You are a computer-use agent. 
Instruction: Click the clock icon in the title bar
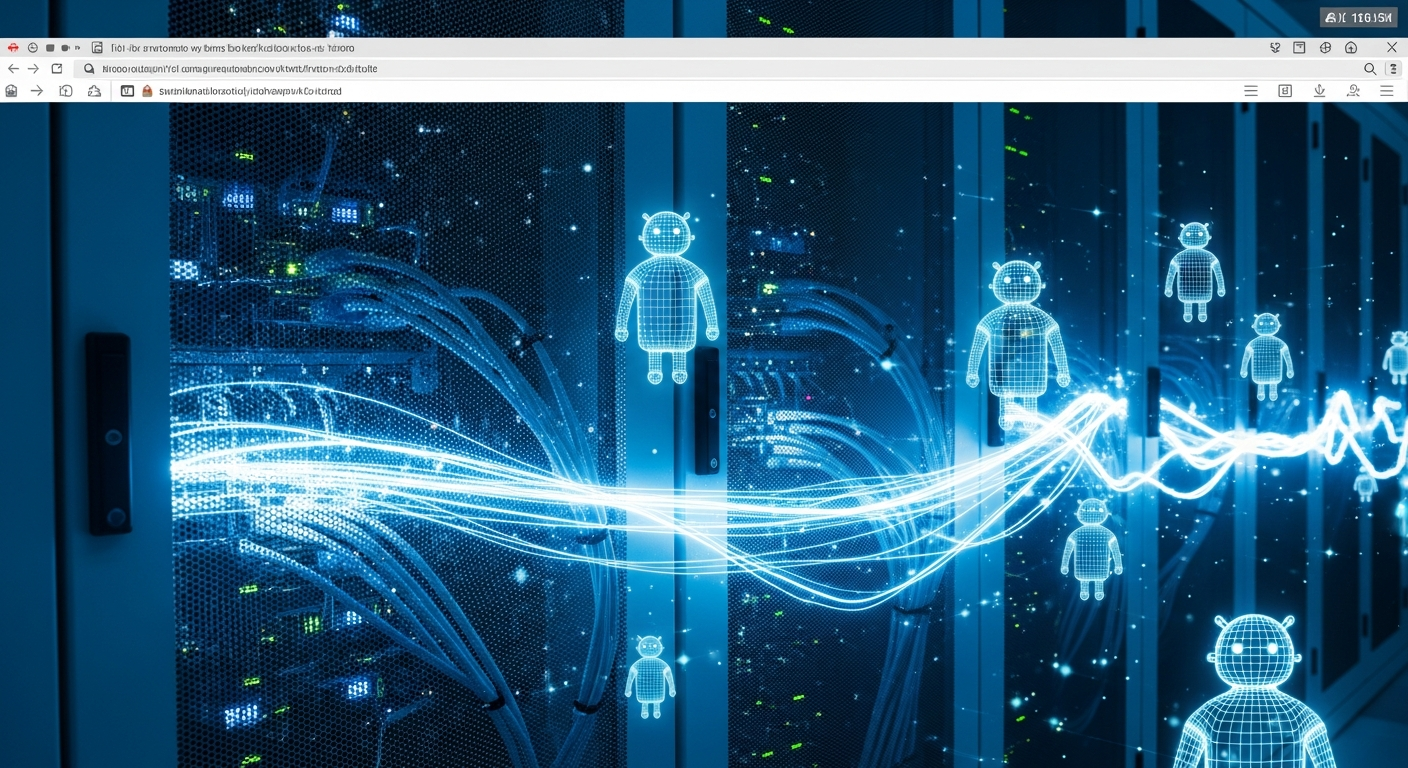32,47
